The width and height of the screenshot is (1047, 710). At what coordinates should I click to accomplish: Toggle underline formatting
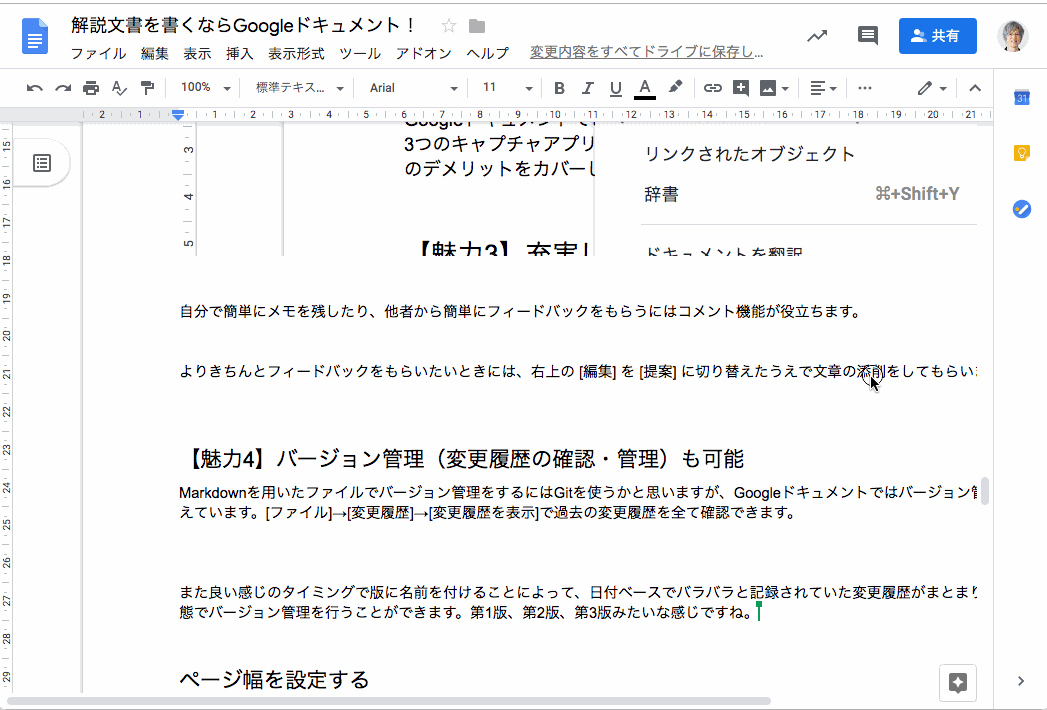616,88
